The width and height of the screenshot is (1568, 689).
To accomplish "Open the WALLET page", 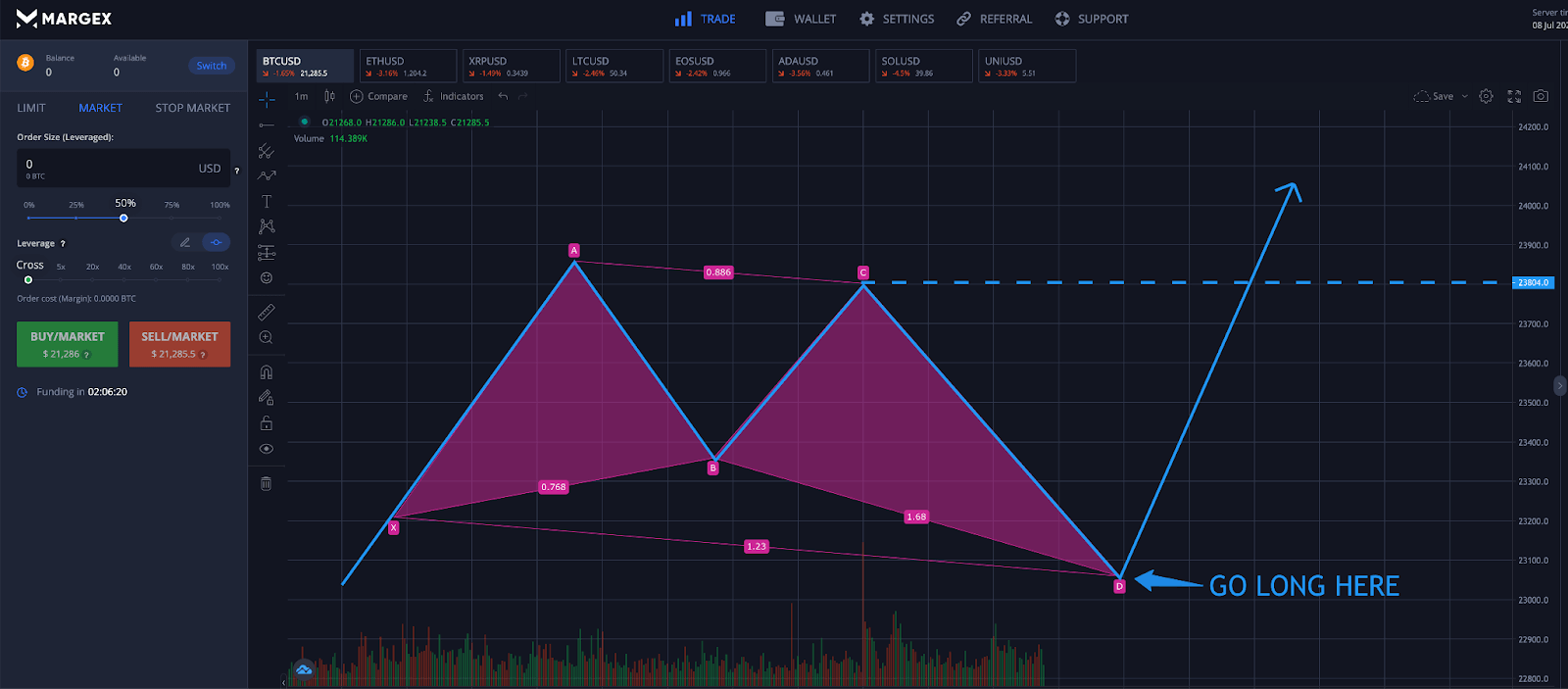I will coord(801,19).
